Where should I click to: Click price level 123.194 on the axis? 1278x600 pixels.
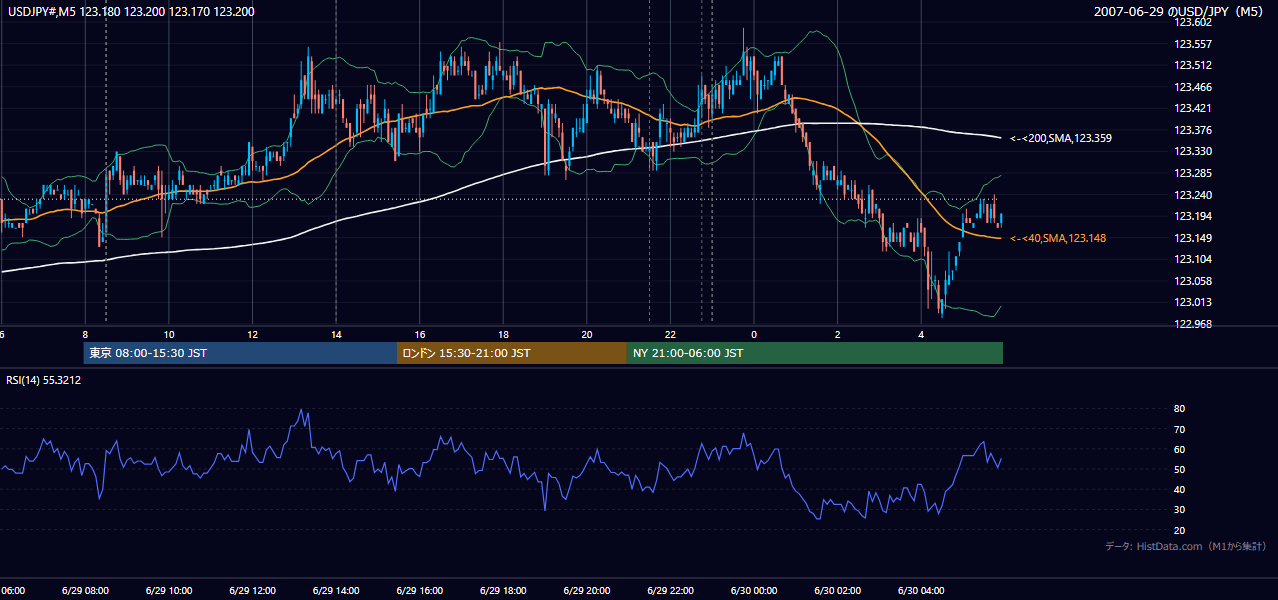coord(1192,216)
